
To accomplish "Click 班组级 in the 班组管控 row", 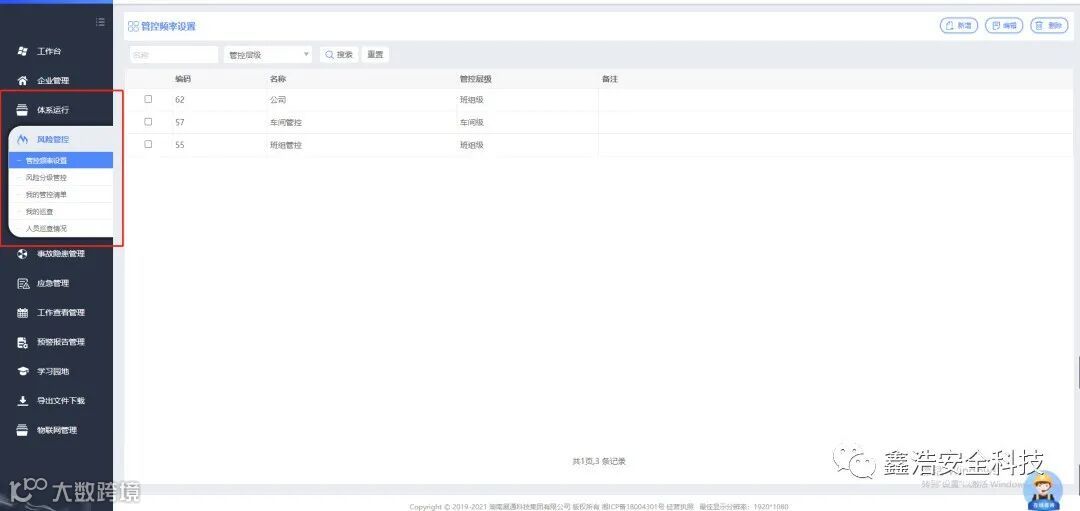I will coord(472,145).
